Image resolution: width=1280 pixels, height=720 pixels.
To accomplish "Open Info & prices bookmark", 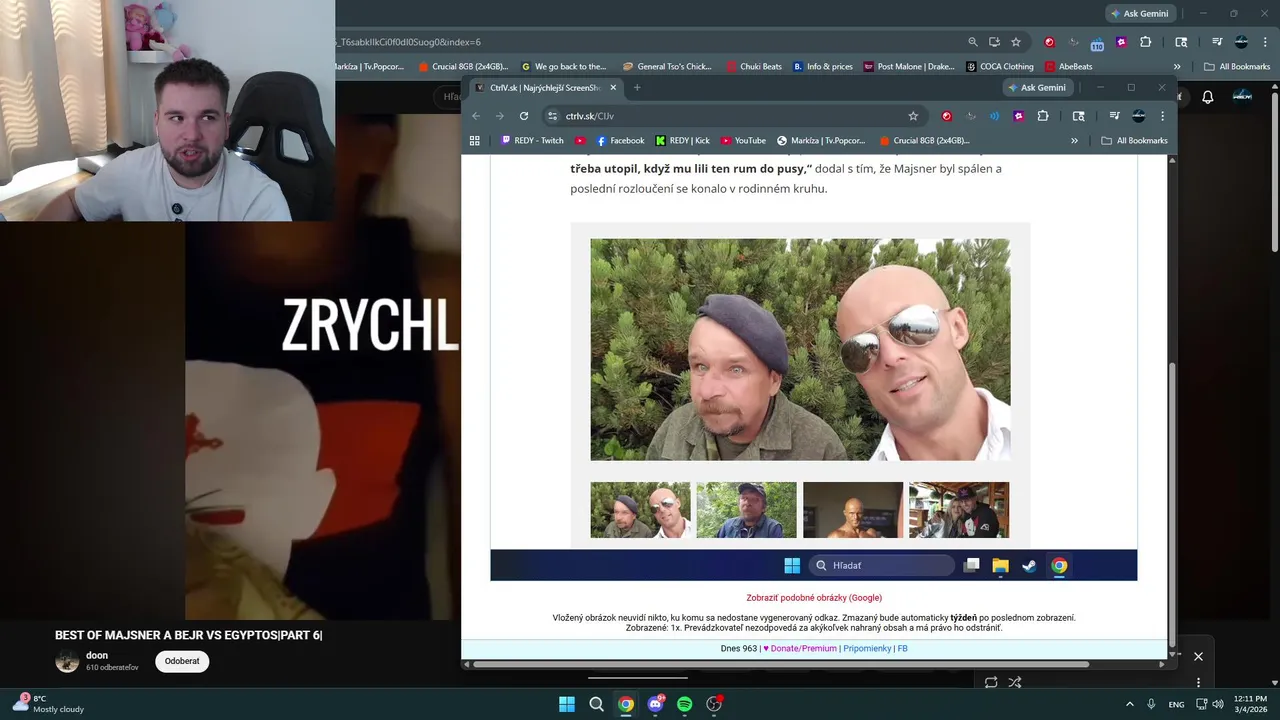I will pyautogui.click(x=823, y=67).
